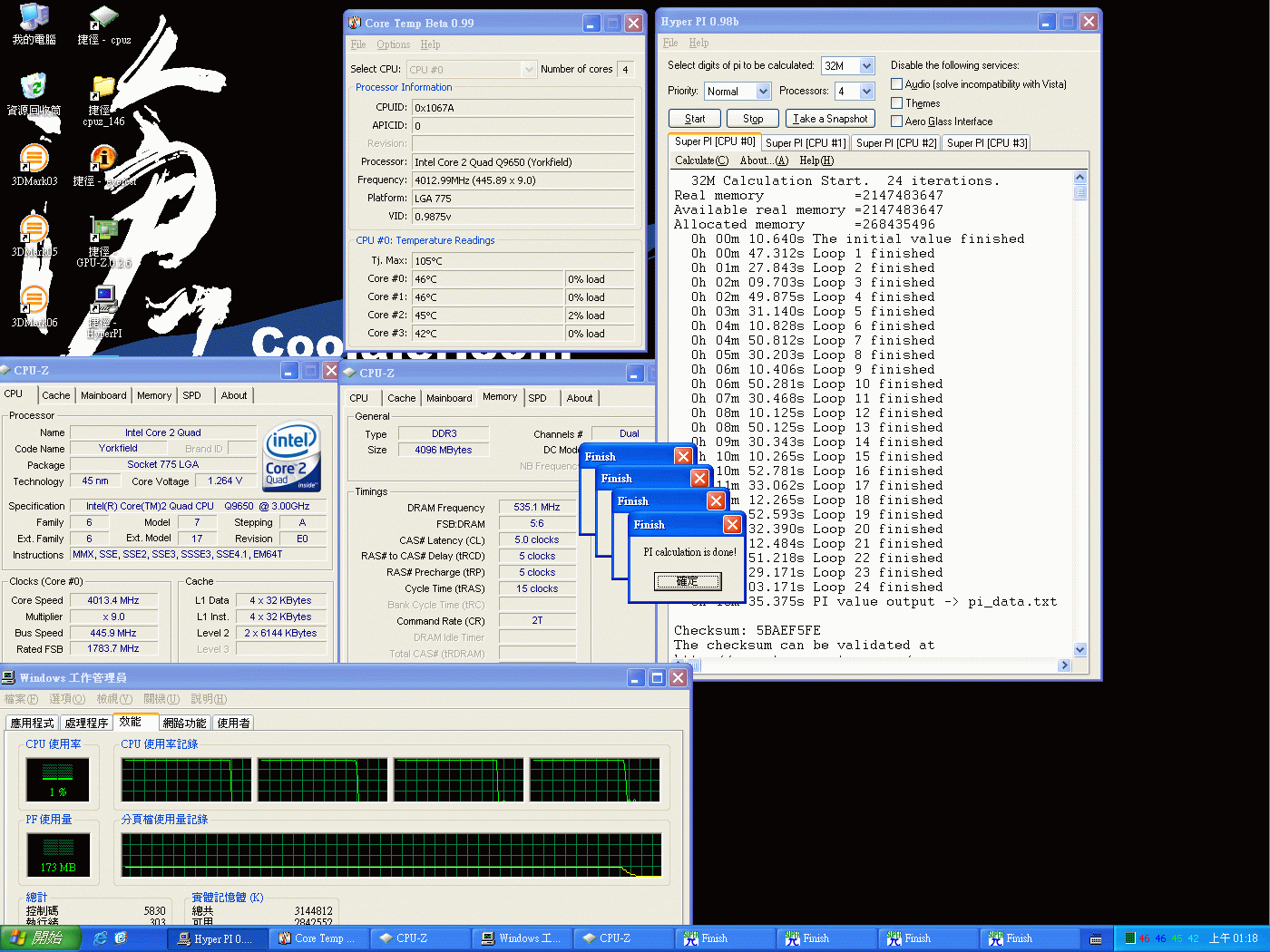Screen dimensions: 1270x952
Task: Launch the GPU-Z shortcut icon
Action: click(104, 230)
